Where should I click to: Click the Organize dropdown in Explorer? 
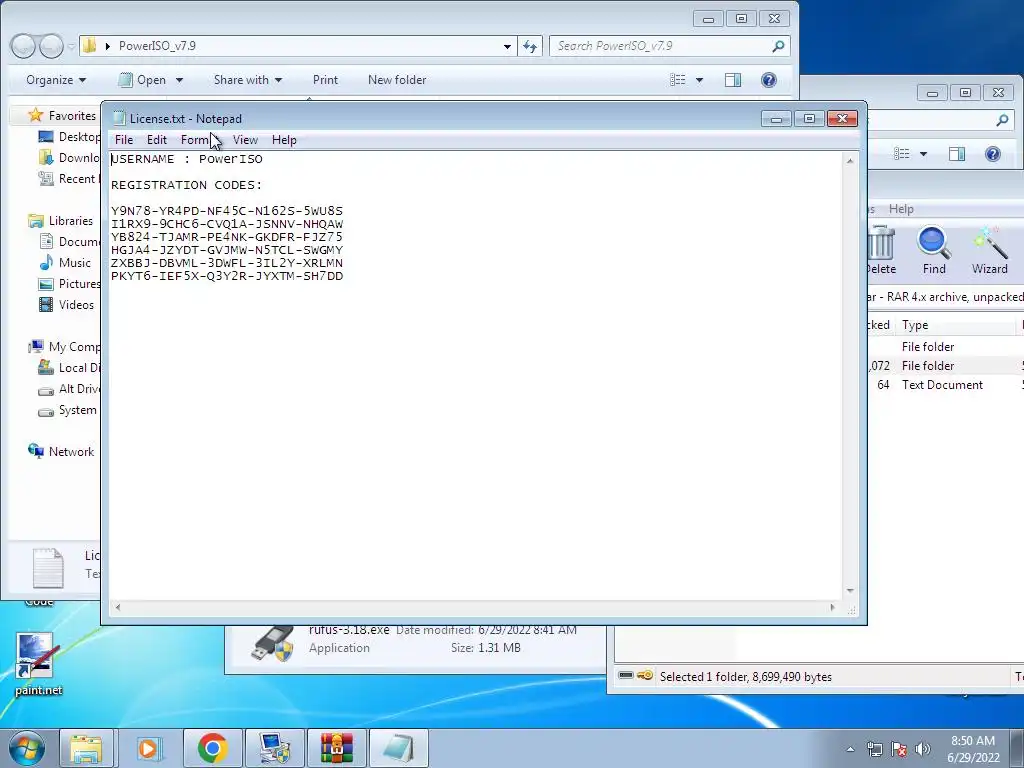click(56, 80)
